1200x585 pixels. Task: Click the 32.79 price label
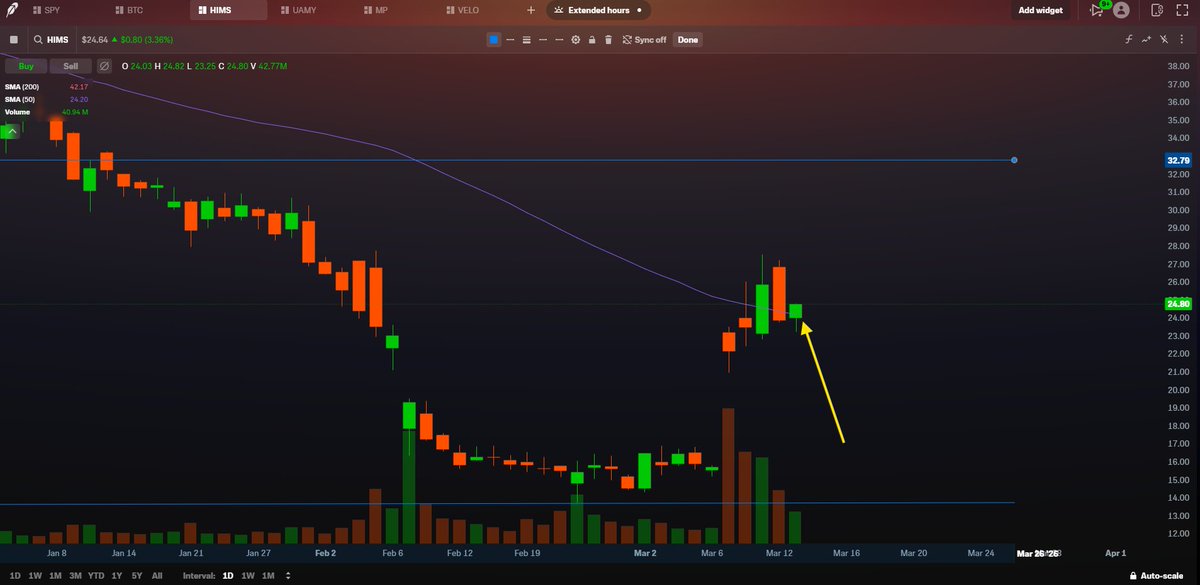(1178, 160)
